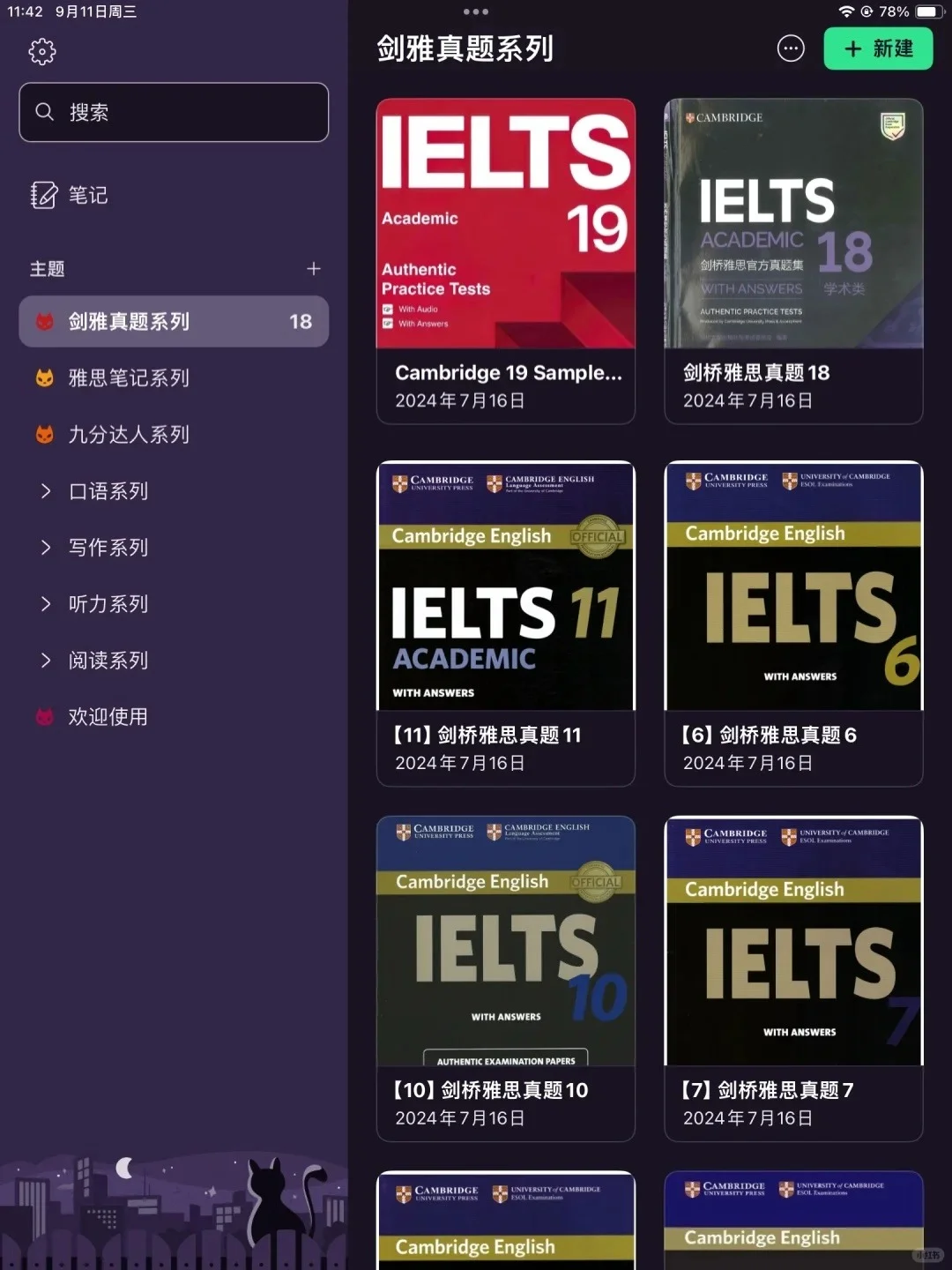Click title Cambridge 19 Sample...

click(509, 373)
